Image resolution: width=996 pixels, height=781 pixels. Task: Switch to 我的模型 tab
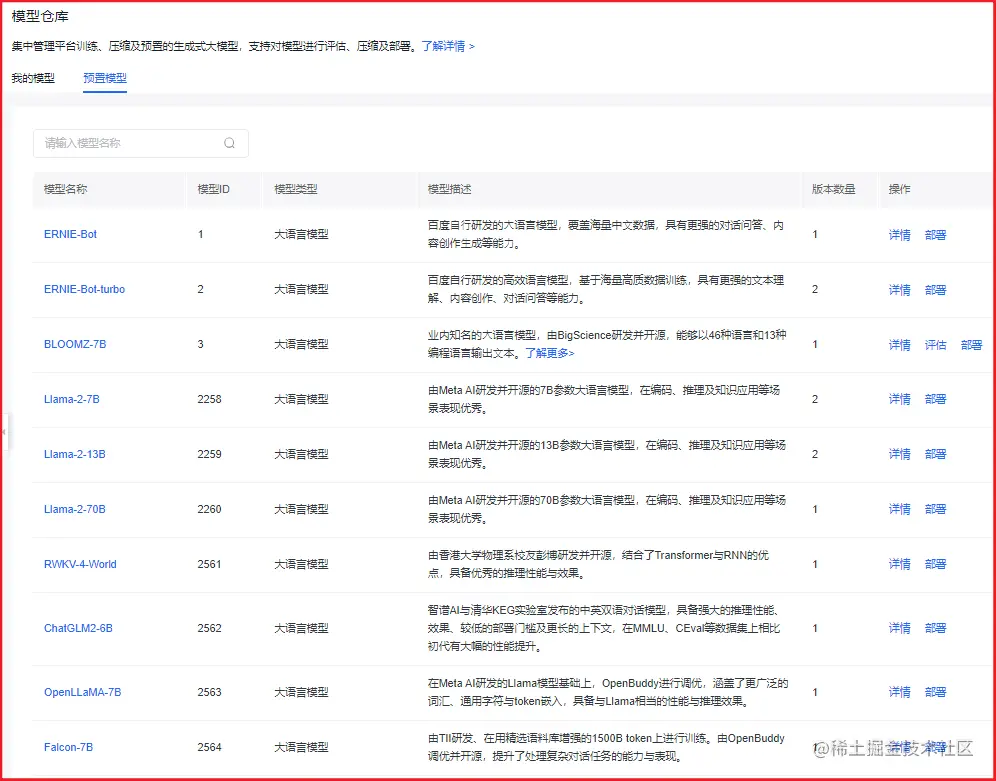coord(33,78)
